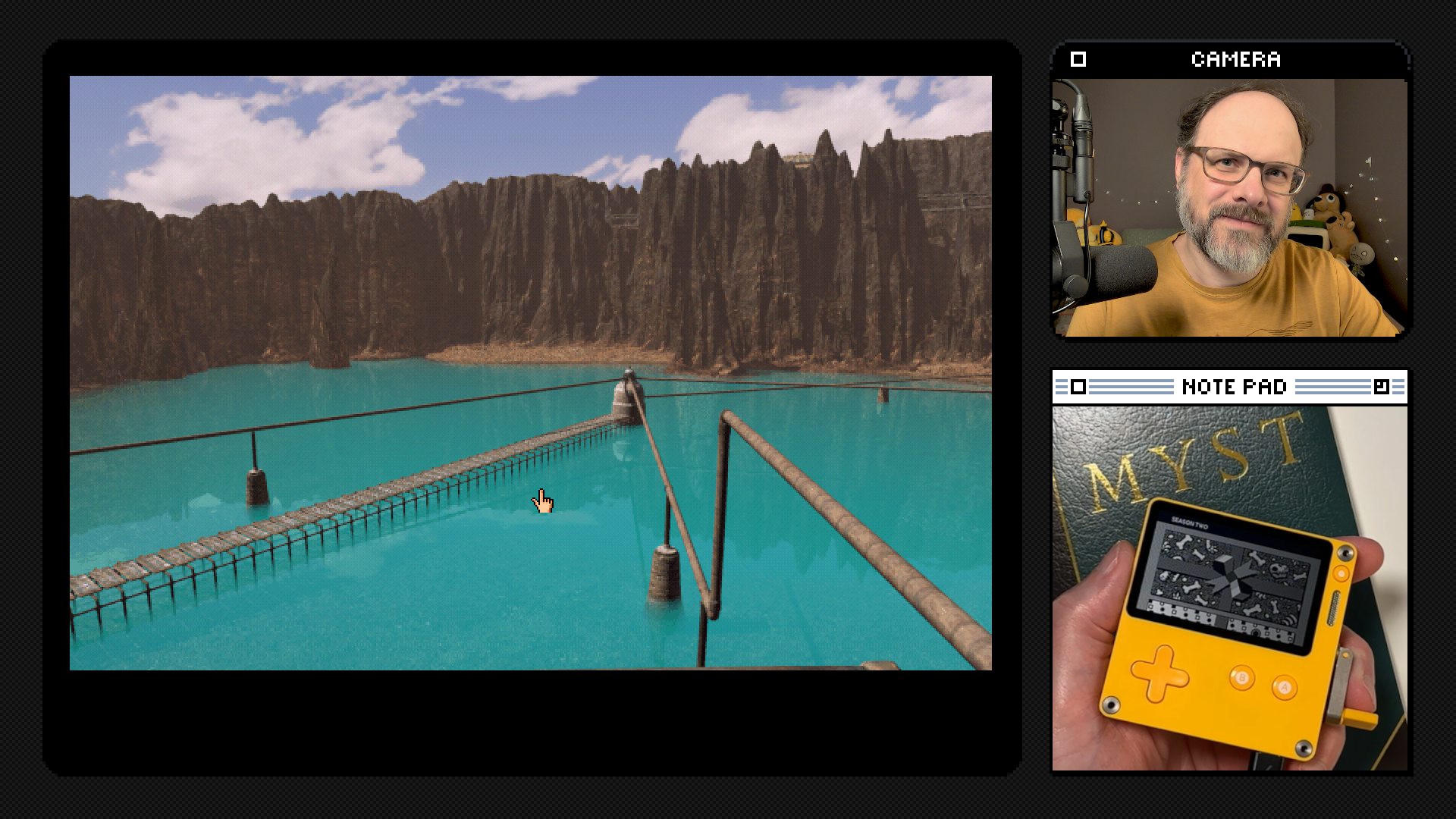Click the left square icon in Note Pad title bar
Viewport: 1456px width, 819px height.
(x=1078, y=388)
